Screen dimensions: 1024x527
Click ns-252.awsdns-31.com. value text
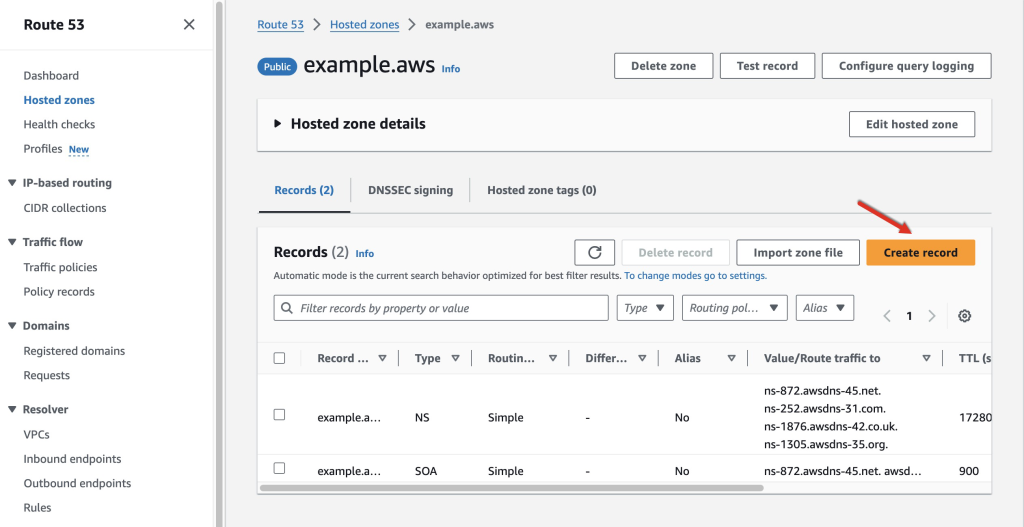point(825,409)
